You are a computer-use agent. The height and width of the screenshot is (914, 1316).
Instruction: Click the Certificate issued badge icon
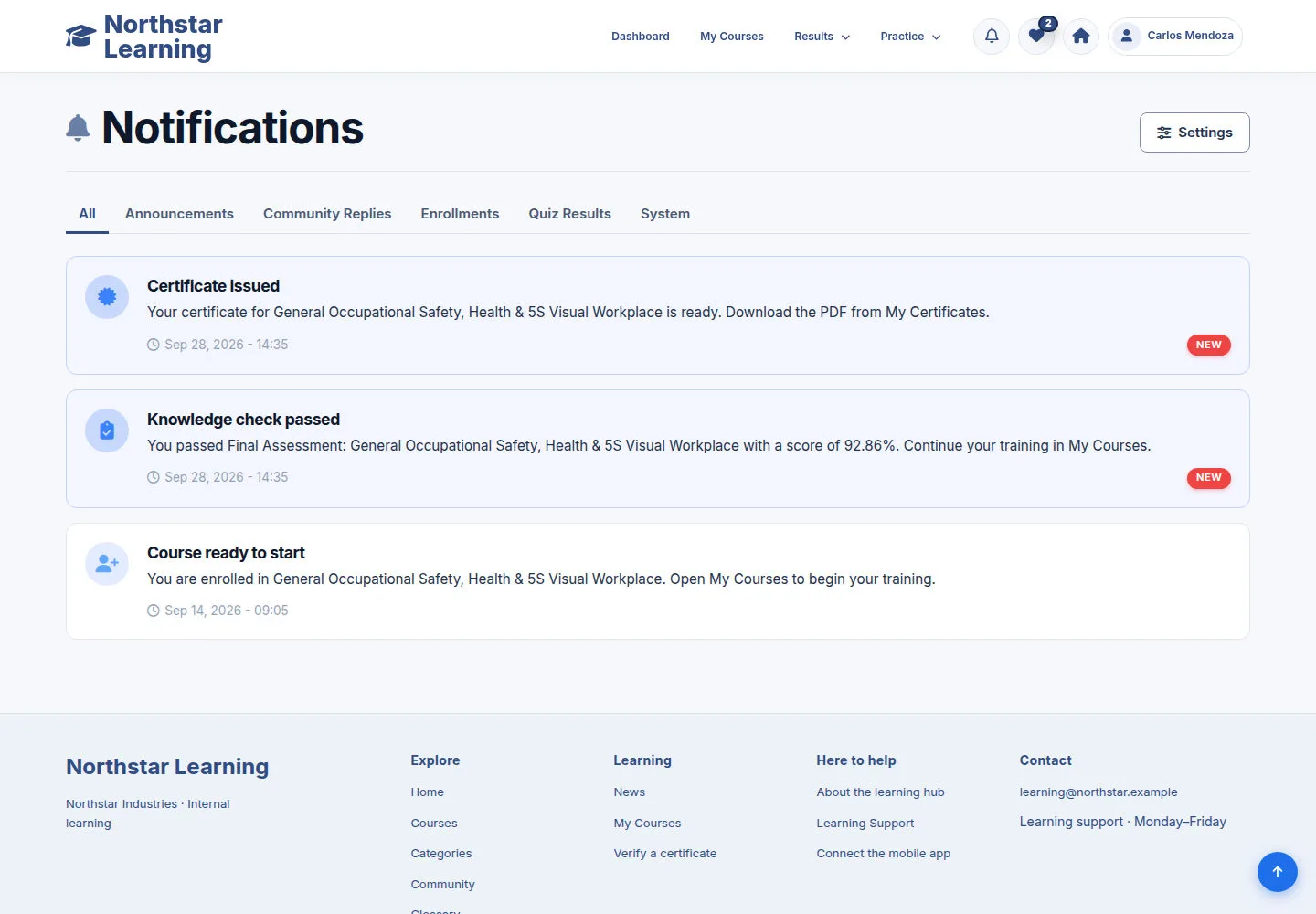pos(107,297)
